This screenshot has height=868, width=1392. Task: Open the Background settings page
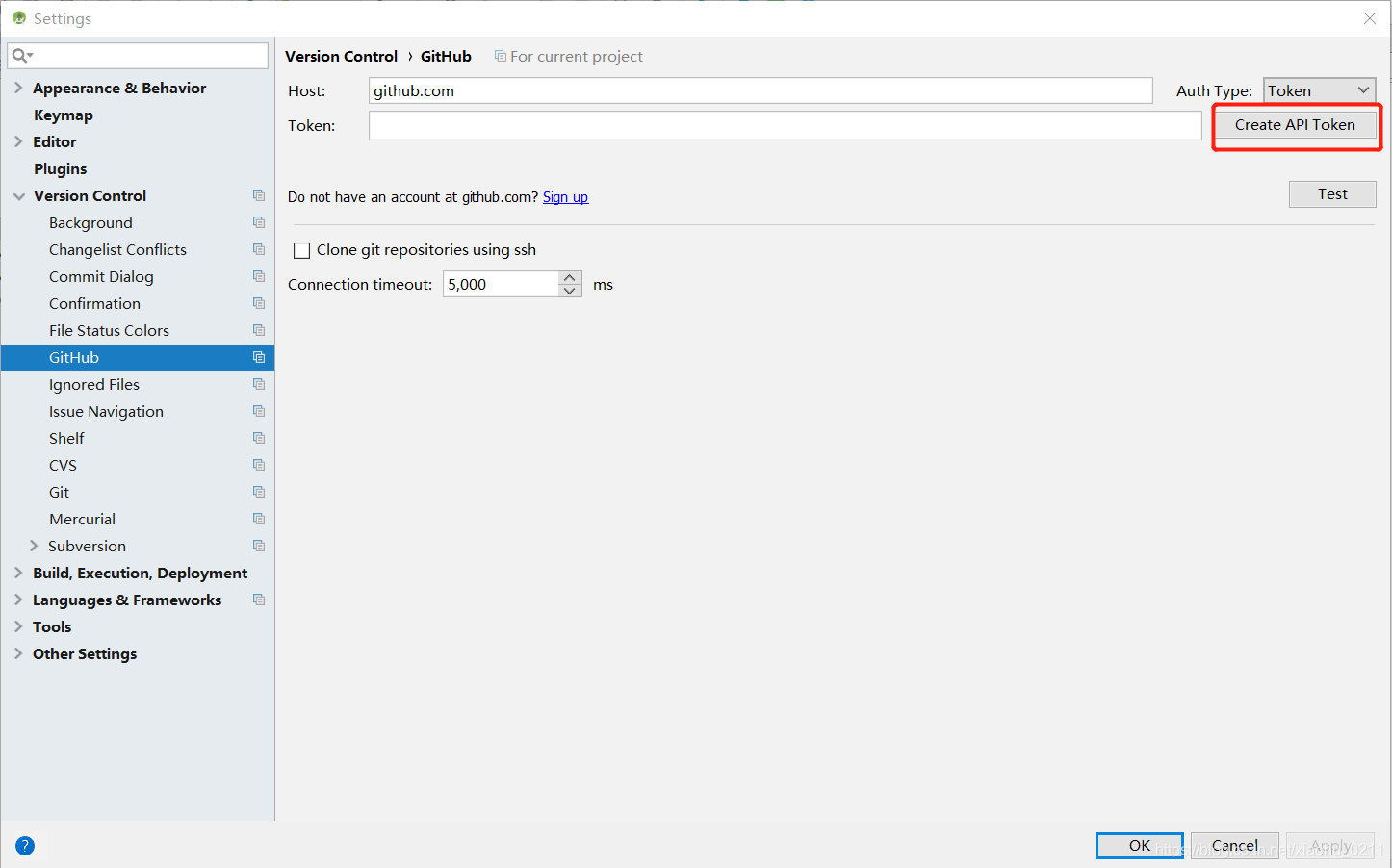click(90, 222)
